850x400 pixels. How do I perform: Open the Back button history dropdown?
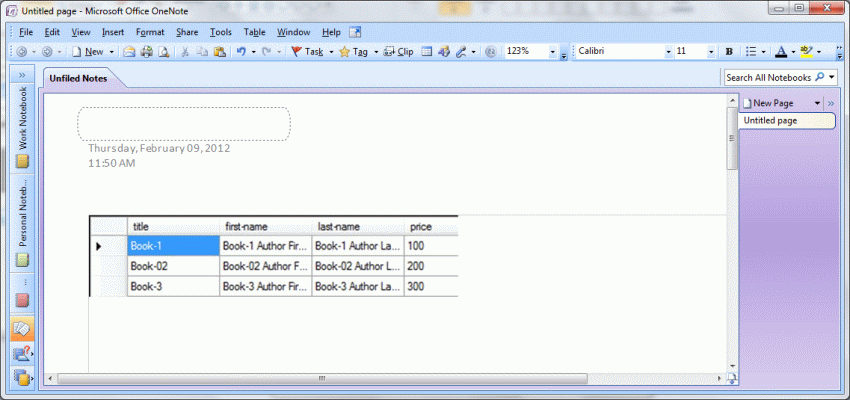click(34, 51)
